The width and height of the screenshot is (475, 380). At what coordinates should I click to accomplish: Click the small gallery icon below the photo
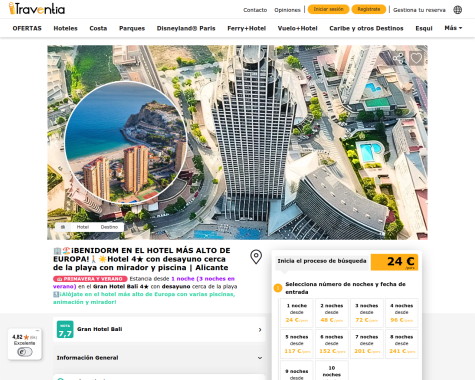(x=63, y=227)
